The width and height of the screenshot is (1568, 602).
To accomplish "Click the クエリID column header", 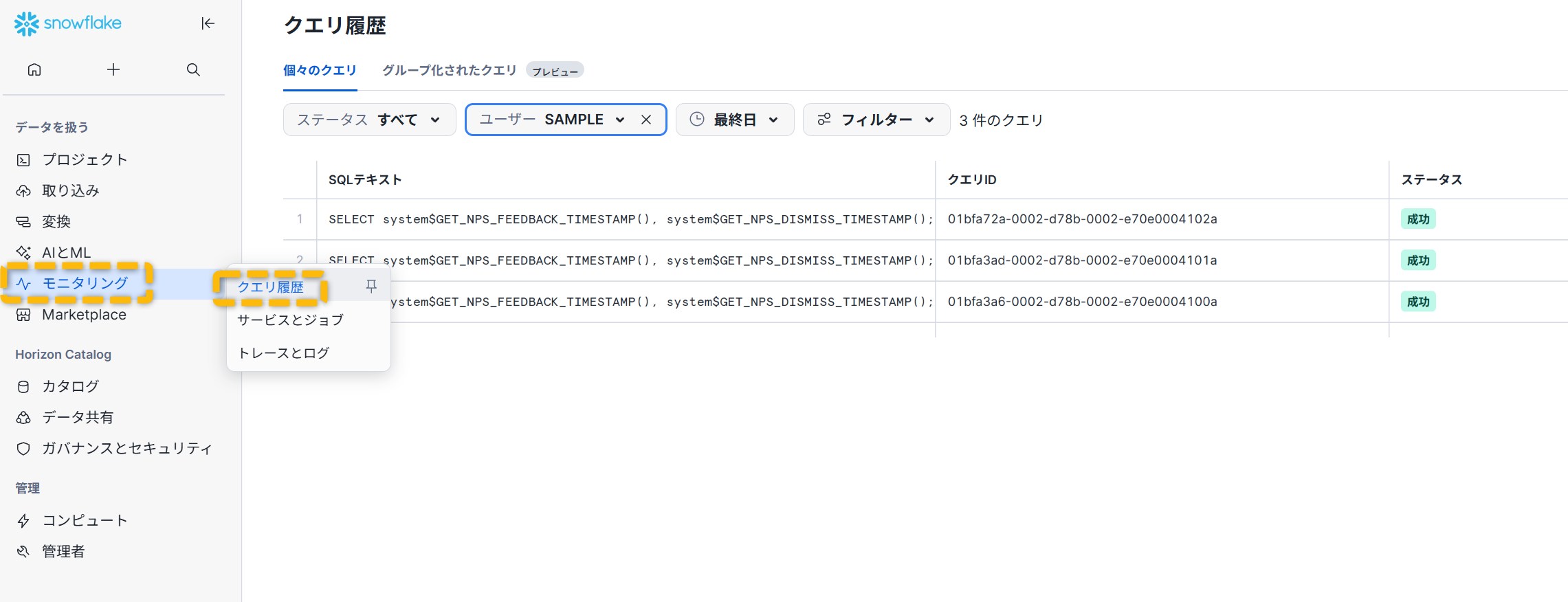I will [x=971, y=179].
